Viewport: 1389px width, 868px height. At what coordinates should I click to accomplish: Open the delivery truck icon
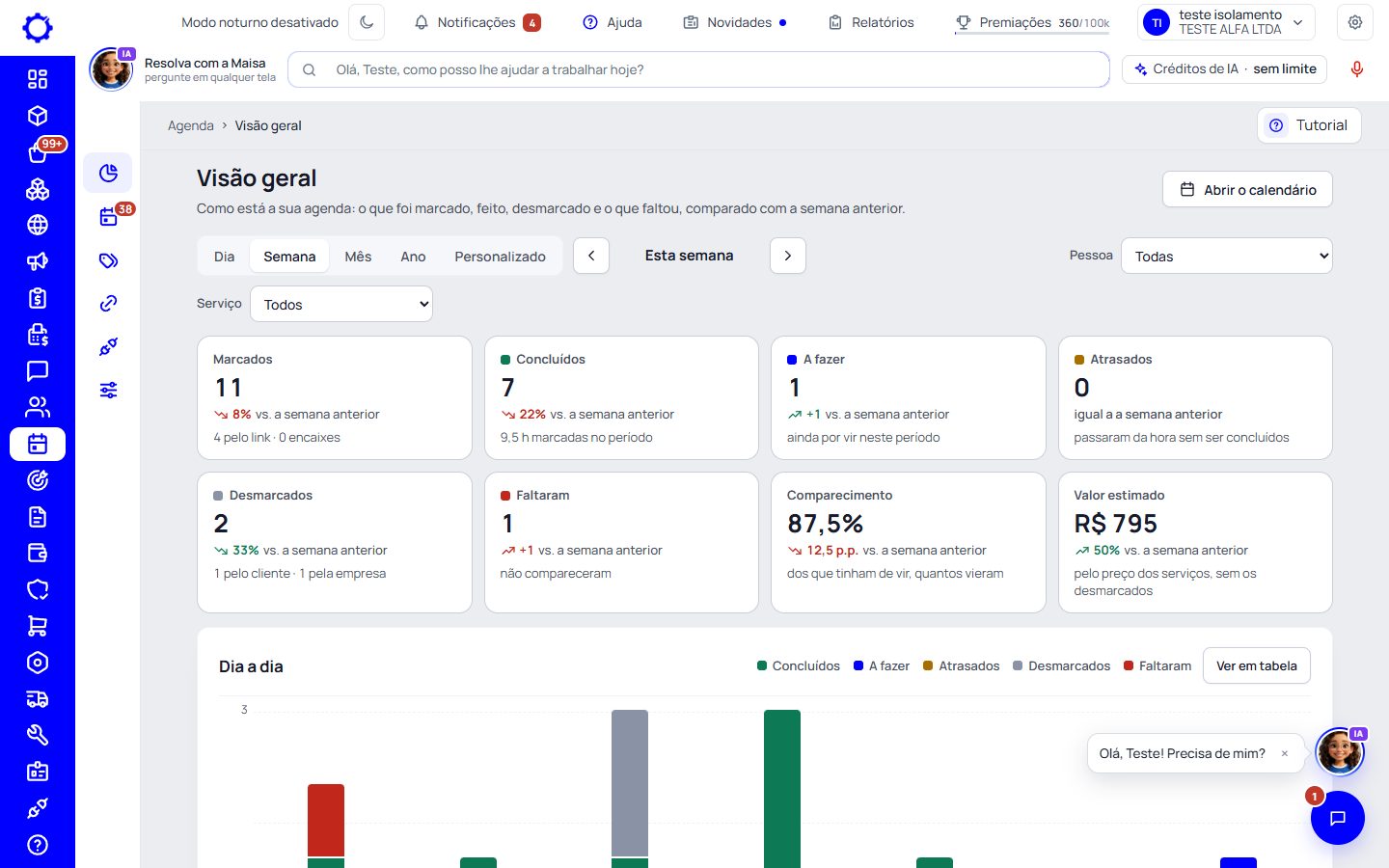(x=38, y=699)
